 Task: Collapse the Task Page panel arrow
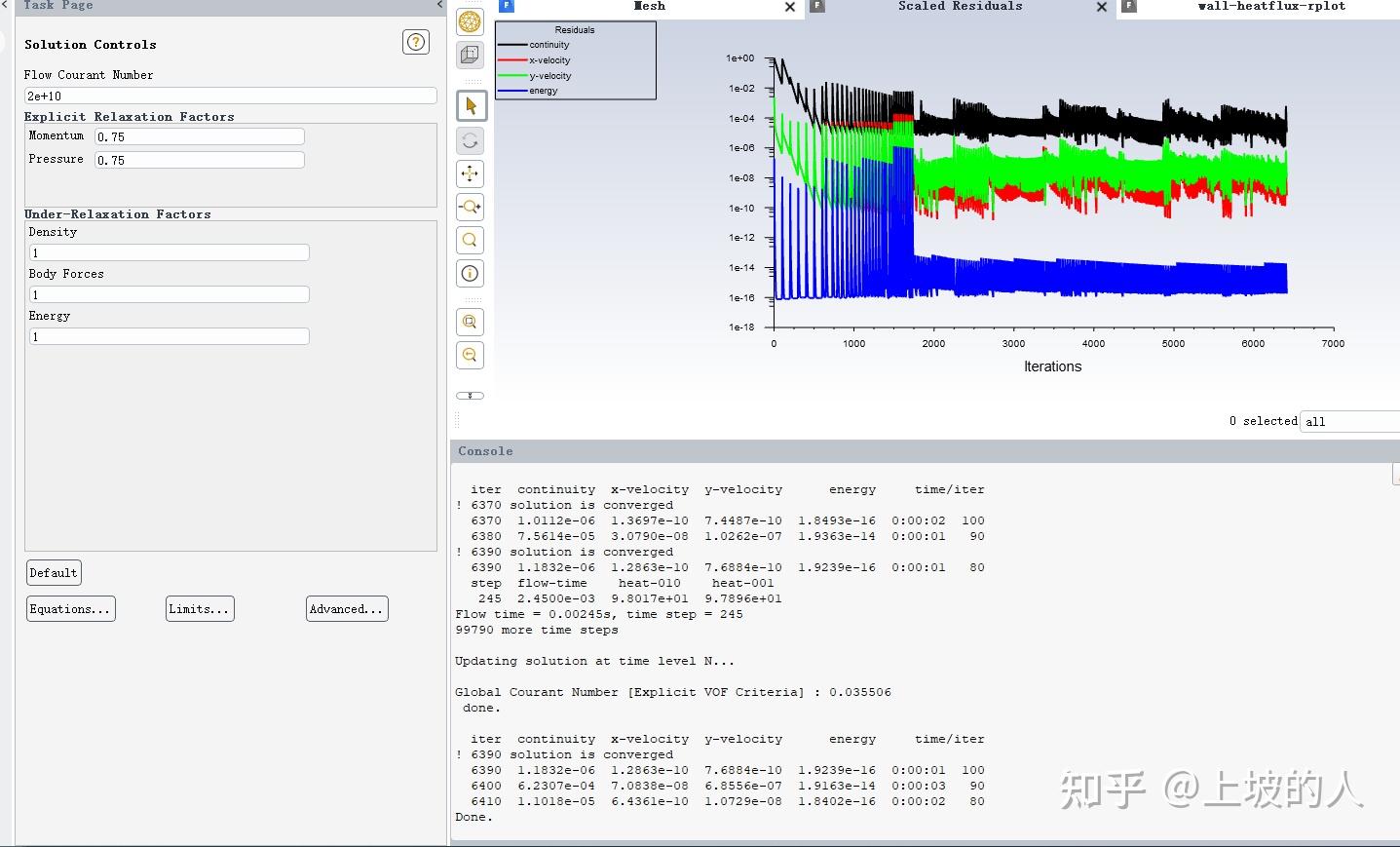click(x=440, y=6)
